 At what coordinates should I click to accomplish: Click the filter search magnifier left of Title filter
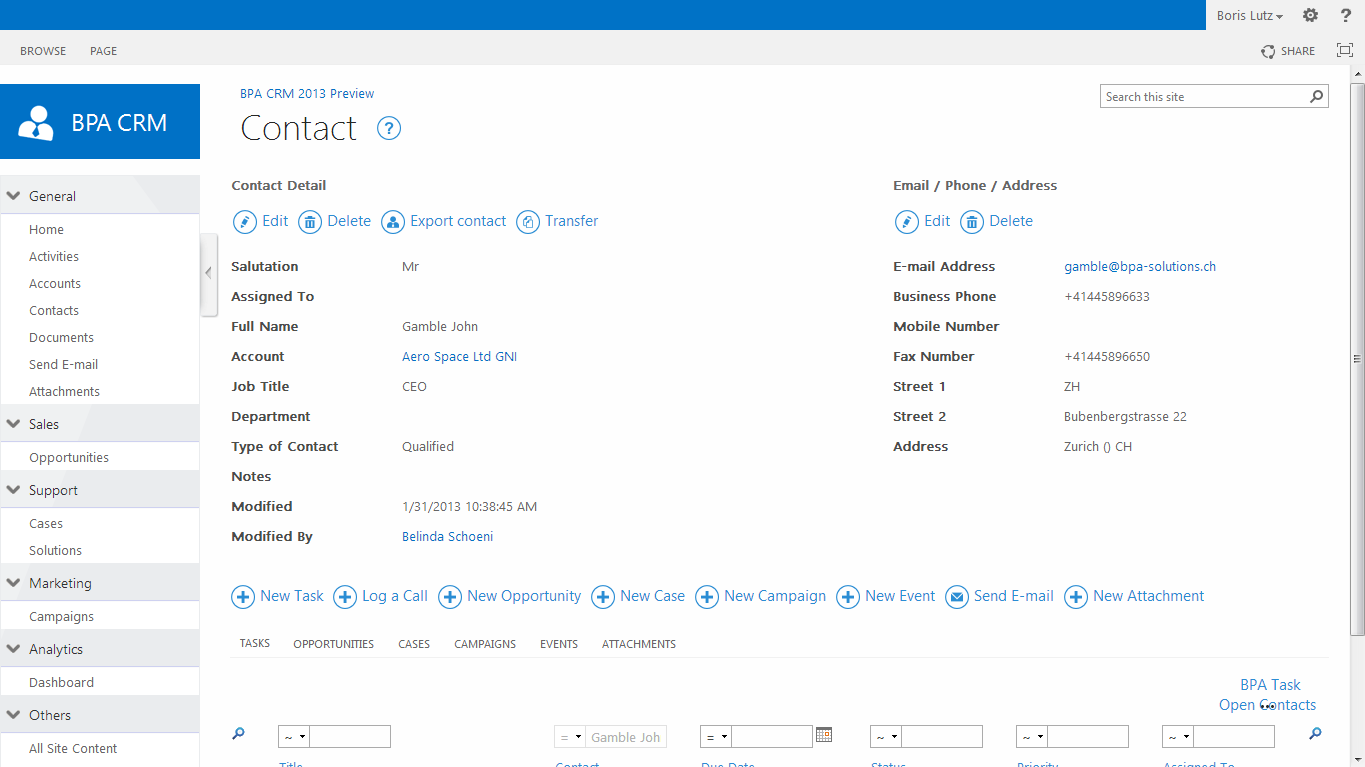click(x=238, y=734)
